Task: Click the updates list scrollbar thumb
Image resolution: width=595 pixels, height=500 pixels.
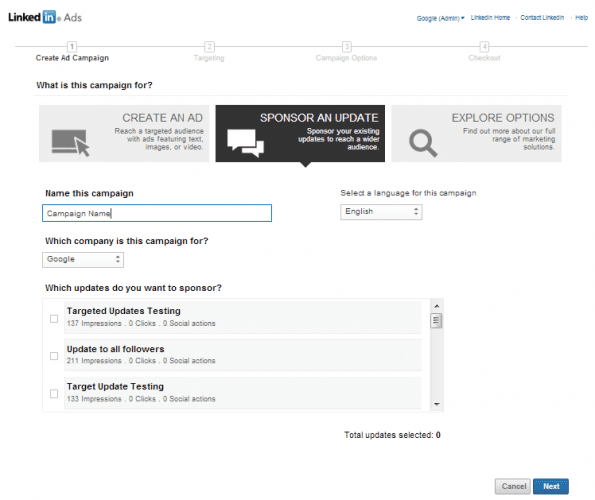Action: pyautogui.click(x=436, y=321)
